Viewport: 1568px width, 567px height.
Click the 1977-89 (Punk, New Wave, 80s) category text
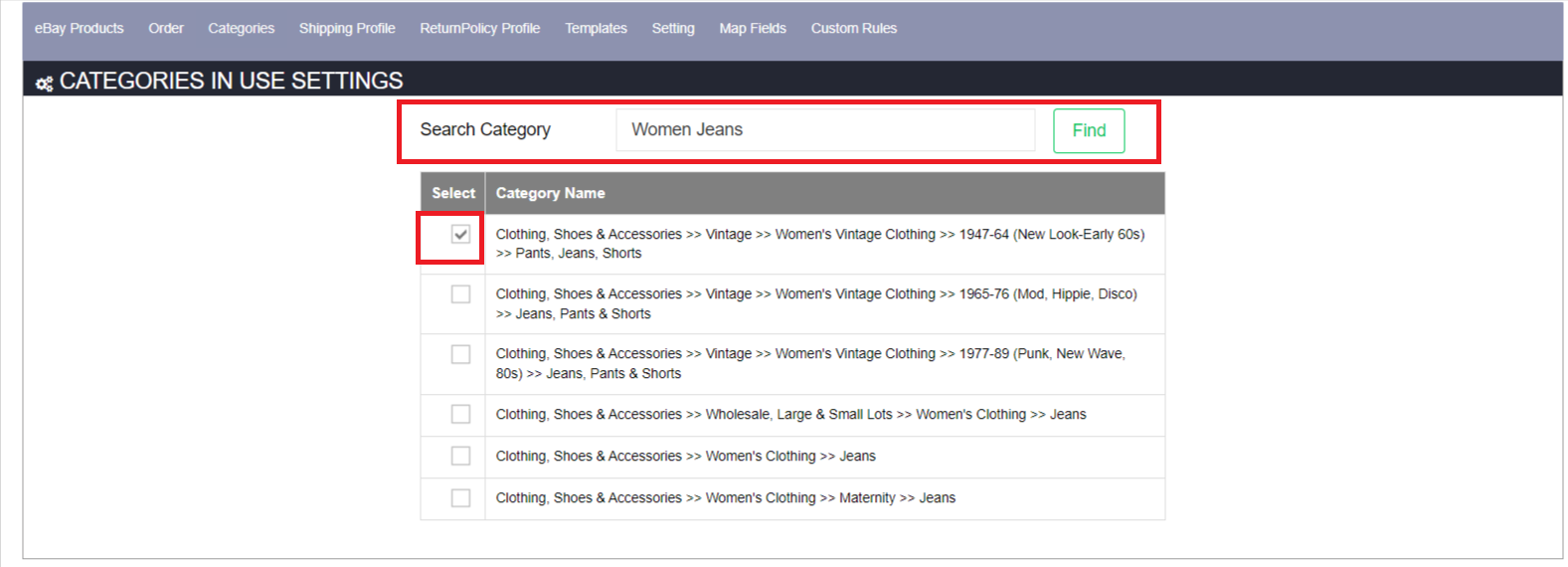click(810, 363)
